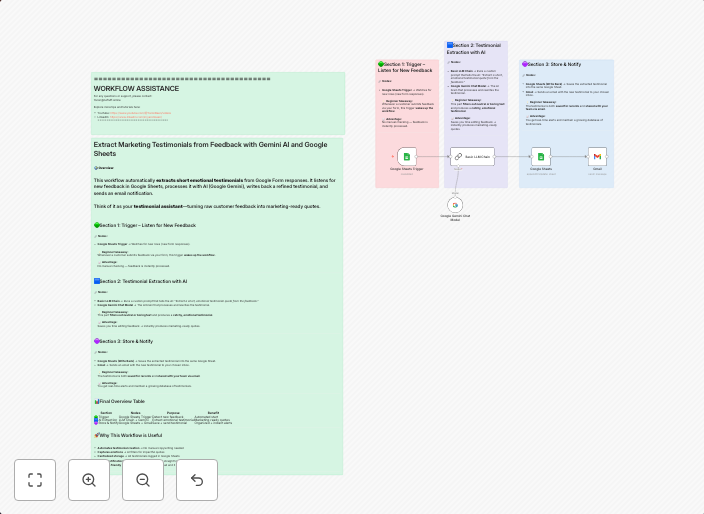Click the 'Extract Marketing Testimonials from Feedback' title
Image resolution: width=704 pixels, height=514 pixels.
pyautogui.click(x=210, y=149)
